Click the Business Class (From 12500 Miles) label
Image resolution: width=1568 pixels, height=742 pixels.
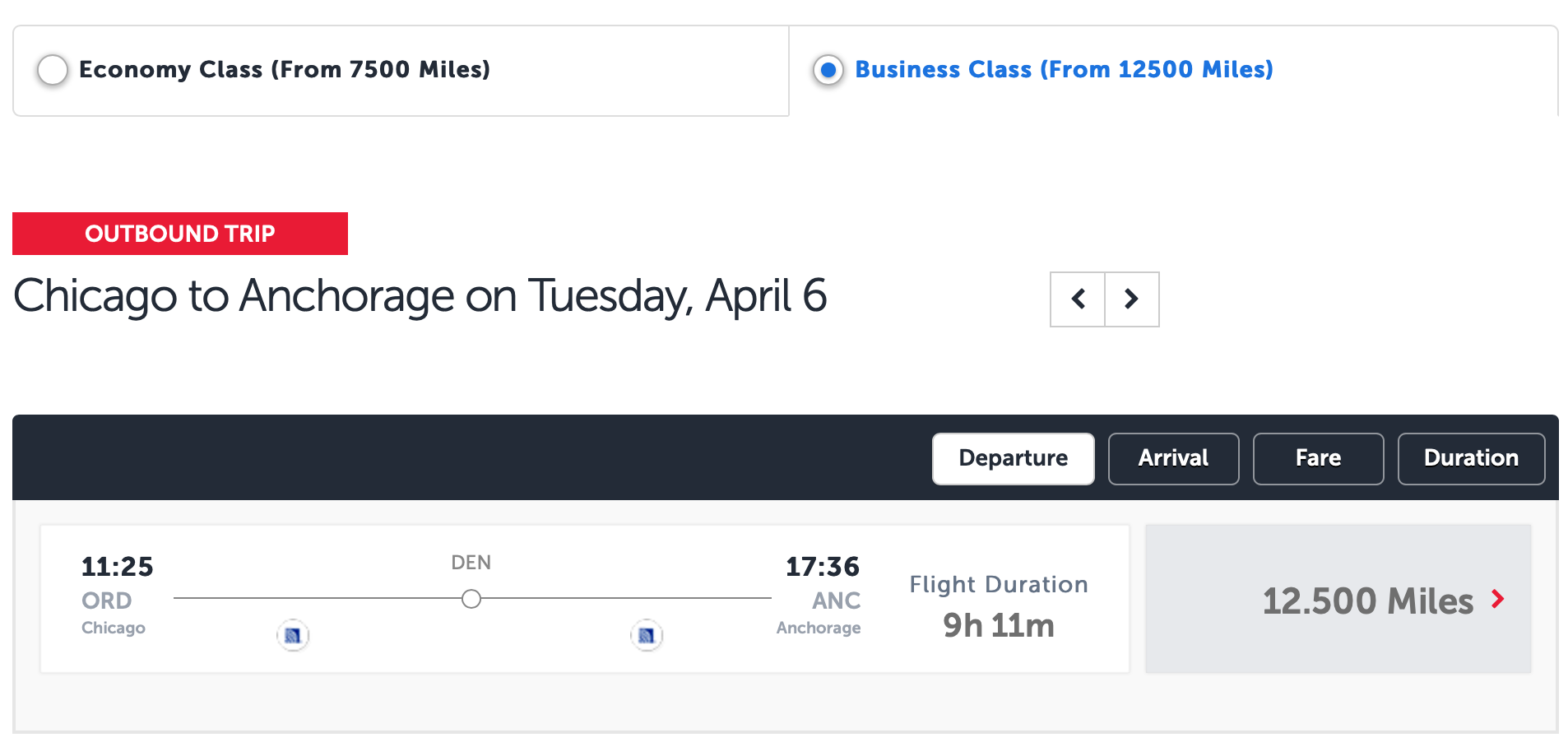tap(1064, 69)
